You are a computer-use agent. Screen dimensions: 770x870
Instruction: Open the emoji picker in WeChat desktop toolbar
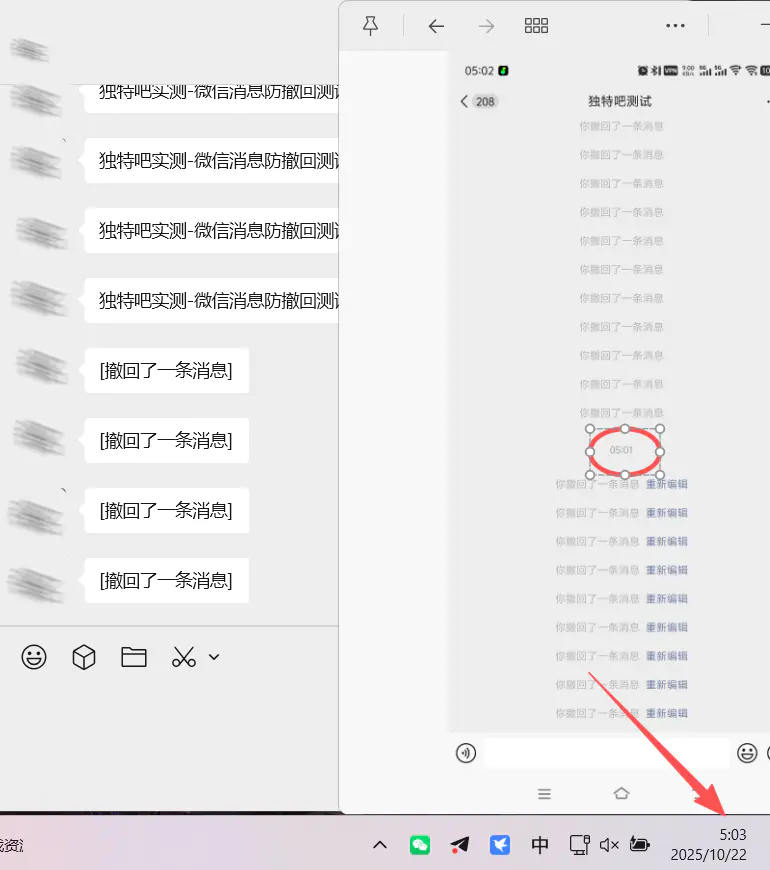(34, 657)
